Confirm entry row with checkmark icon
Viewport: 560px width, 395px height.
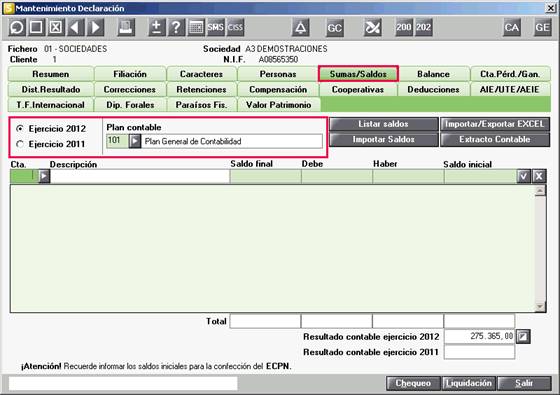click(523, 176)
